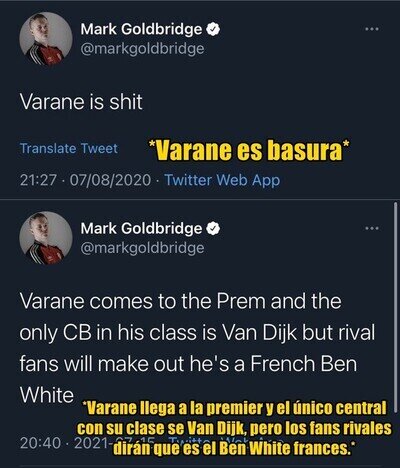Click the @markgoldbridge handle in the second tweet

point(142,248)
